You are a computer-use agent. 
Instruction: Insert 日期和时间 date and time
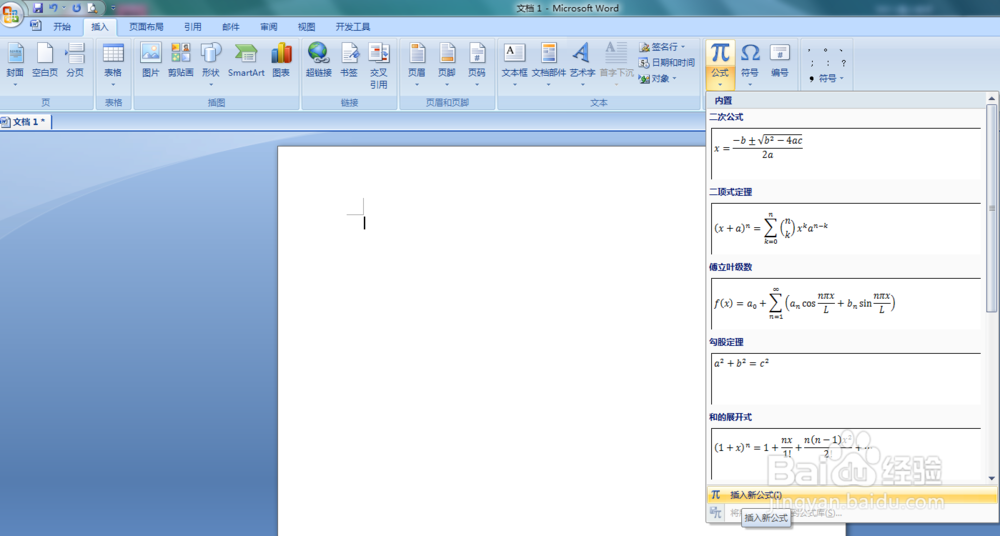coord(666,63)
